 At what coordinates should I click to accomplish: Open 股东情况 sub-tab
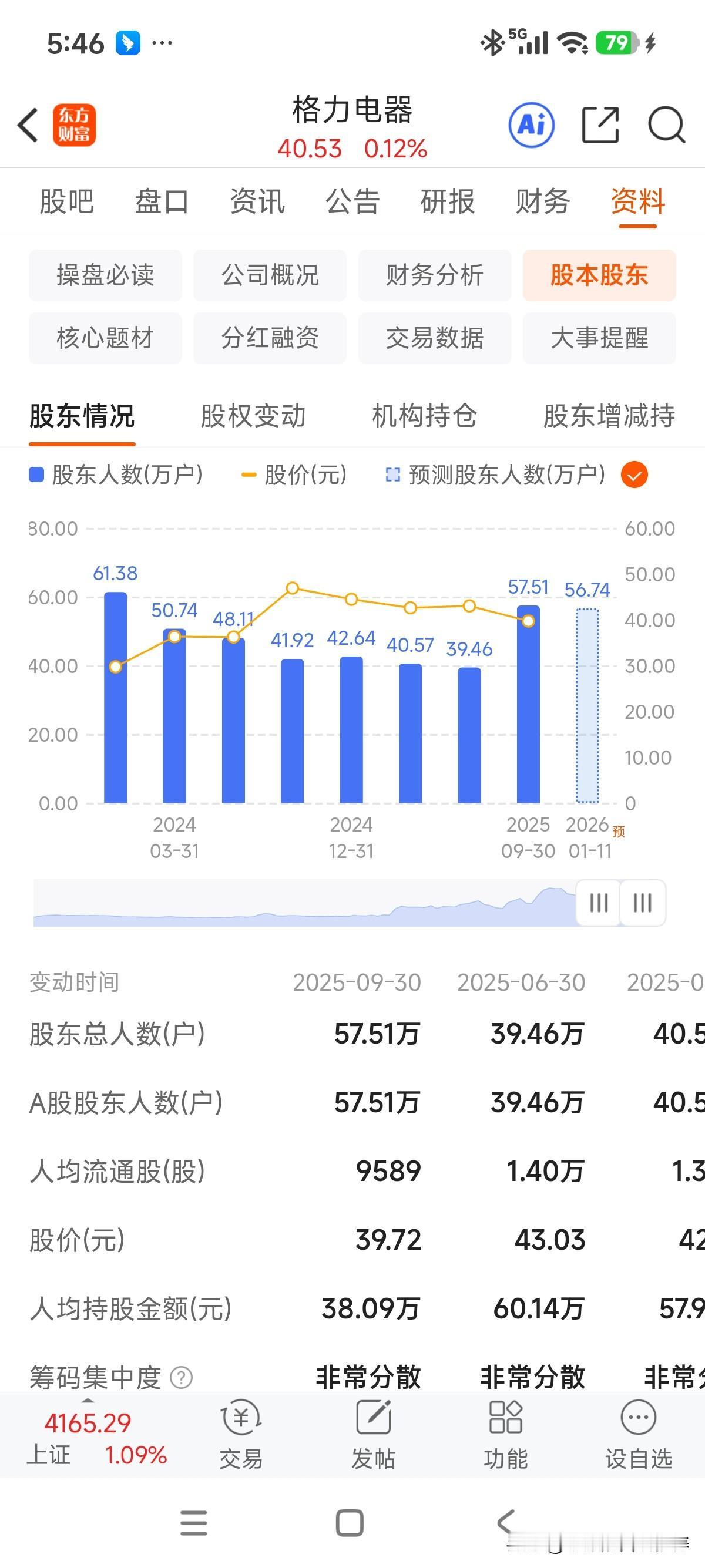coord(82,416)
